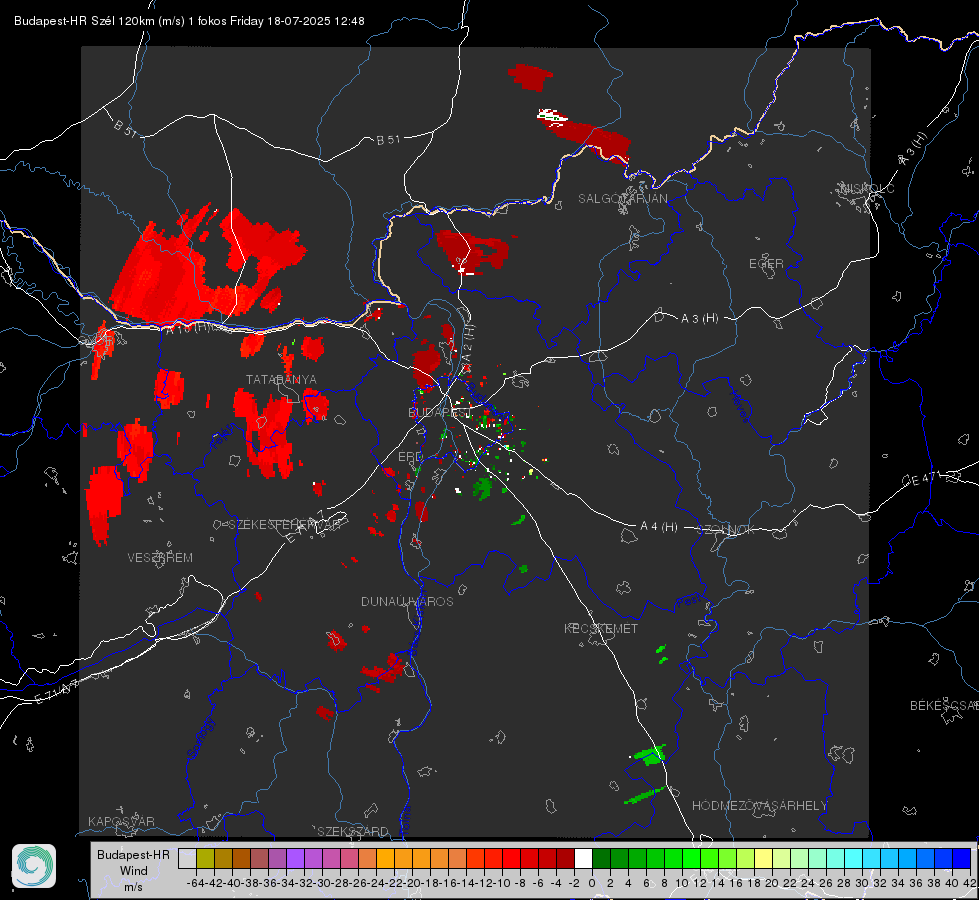
Task: Click the white legend swatch between -2 and 0
Action: click(583, 859)
